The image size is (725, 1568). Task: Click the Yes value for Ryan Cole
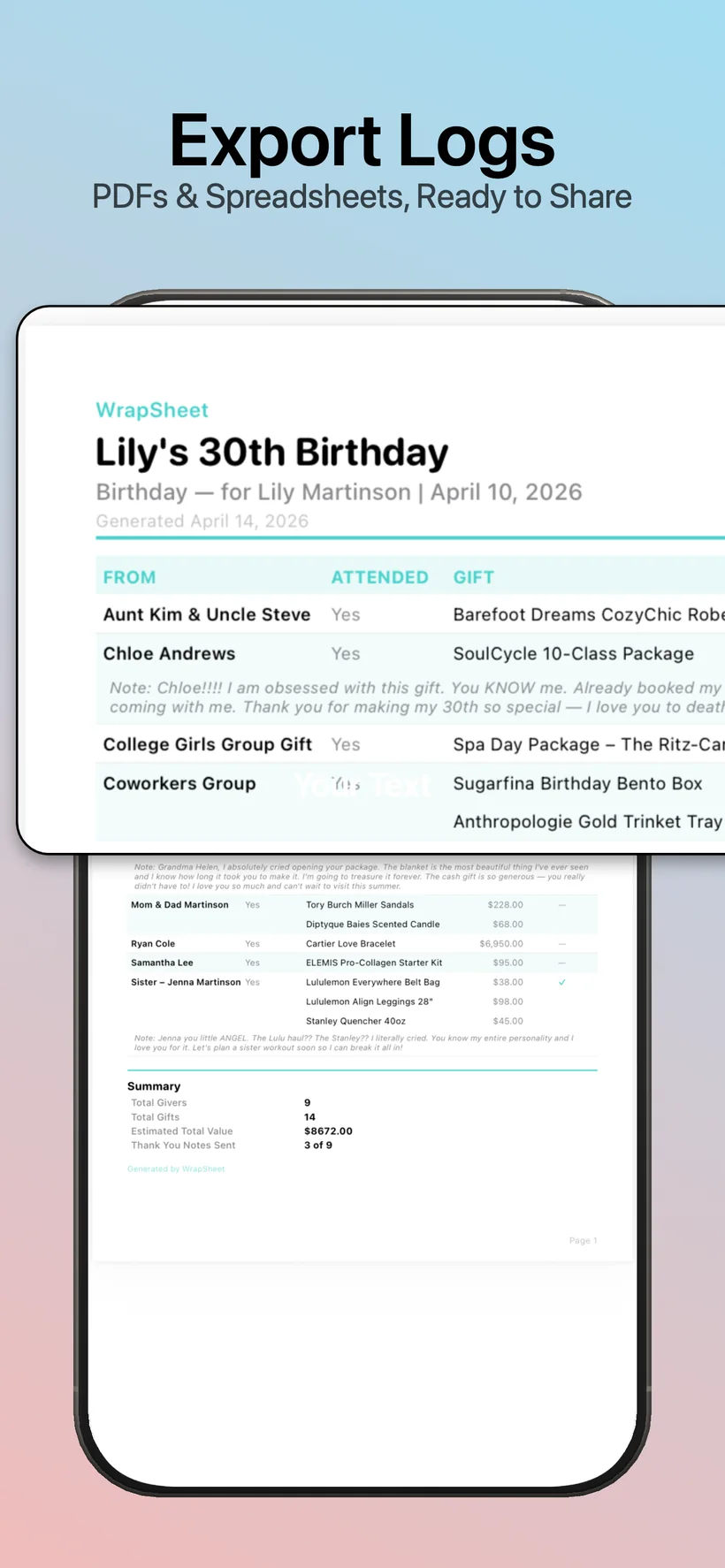252,944
